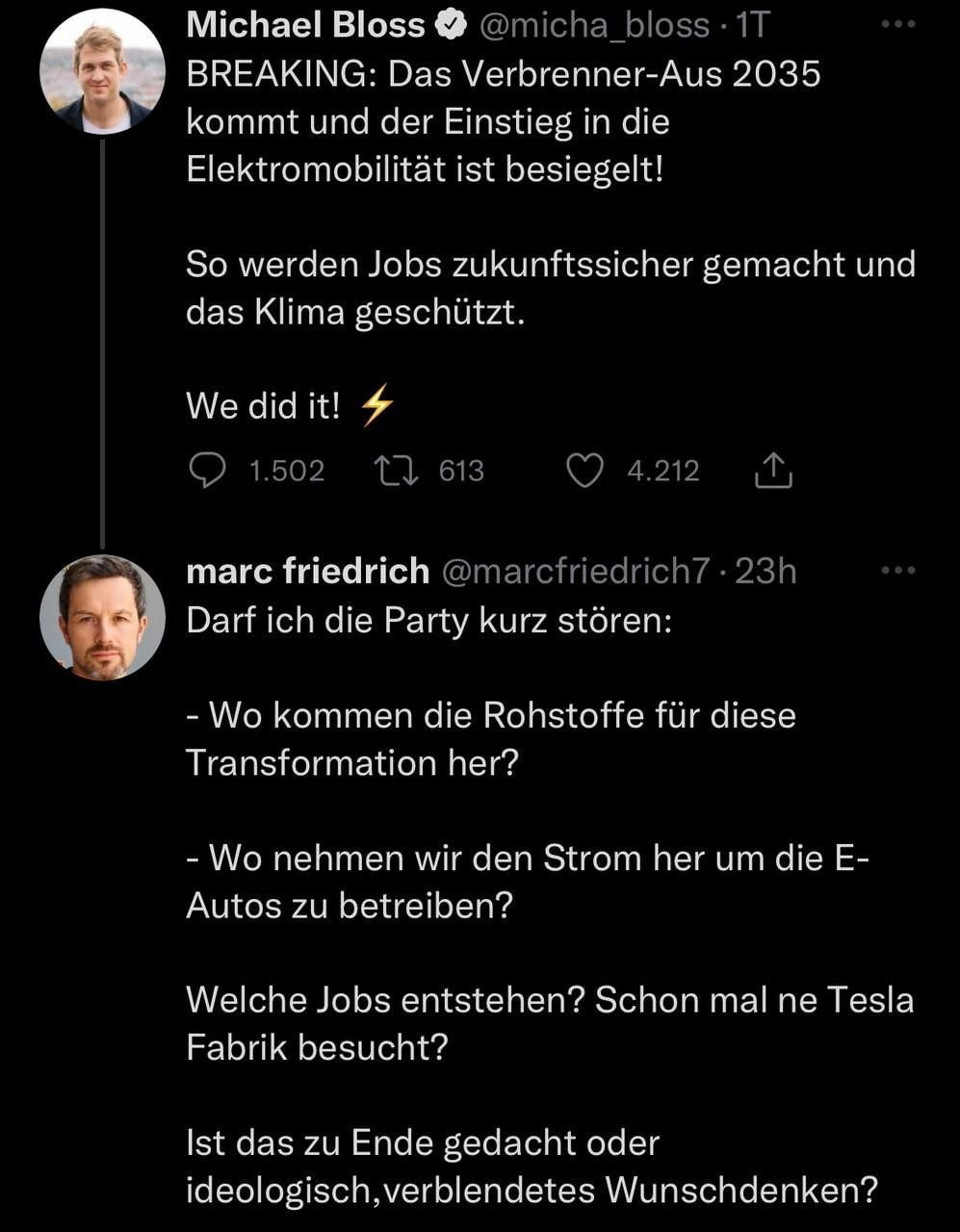The height and width of the screenshot is (1232, 960).
Task: Open the 23h timestamp on the reply
Action: tap(766, 571)
